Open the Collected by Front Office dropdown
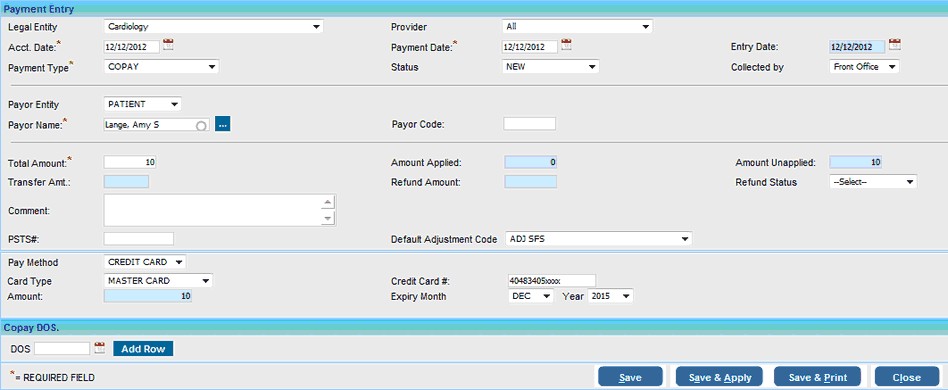This screenshot has height=390, width=948. [864, 67]
